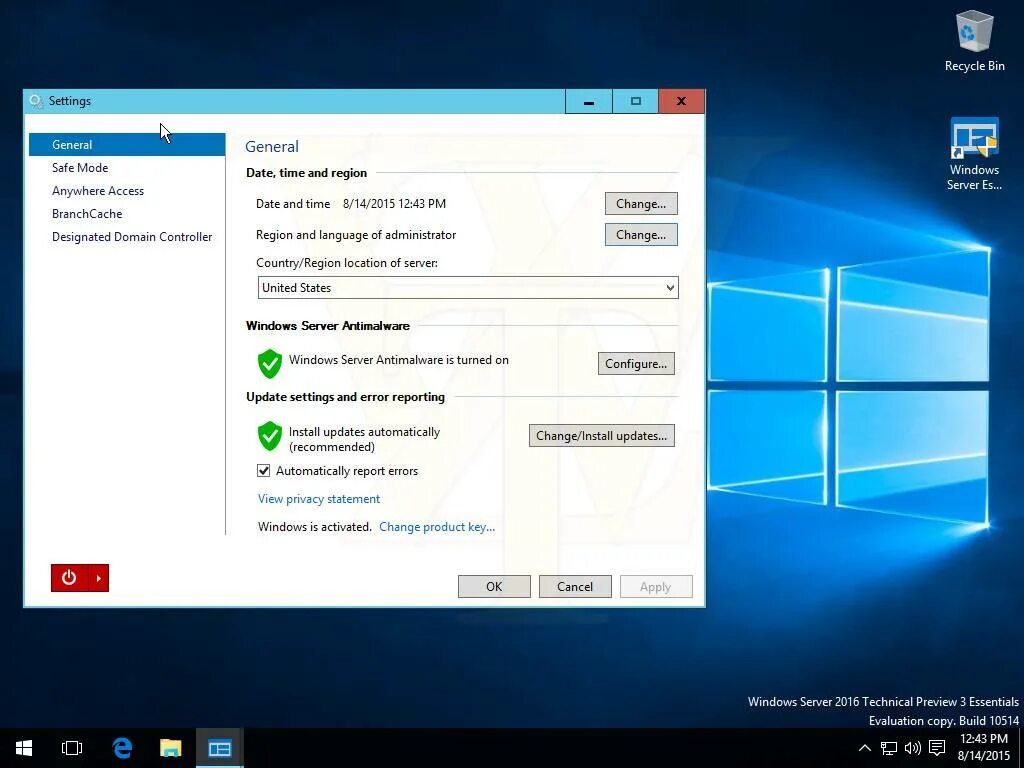Viewport: 1024px width, 768px height.
Task: Click the Change product key link
Action: coord(437,527)
